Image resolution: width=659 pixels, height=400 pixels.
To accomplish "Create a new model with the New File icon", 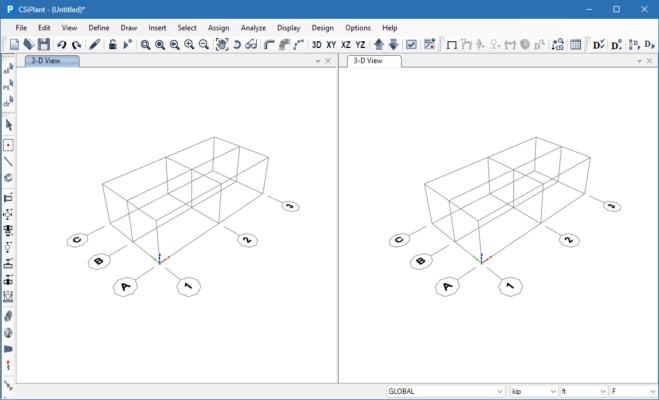I will tap(14, 45).
